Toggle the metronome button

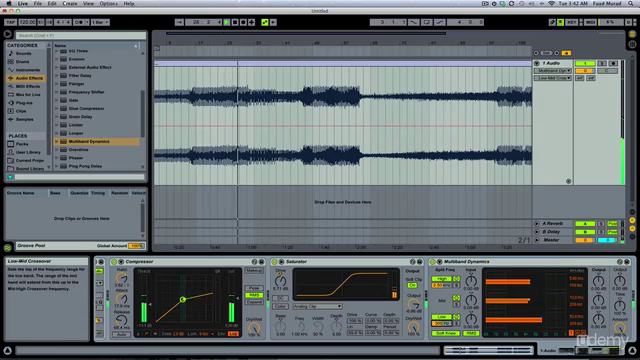pyautogui.click(x=80, y=22)
